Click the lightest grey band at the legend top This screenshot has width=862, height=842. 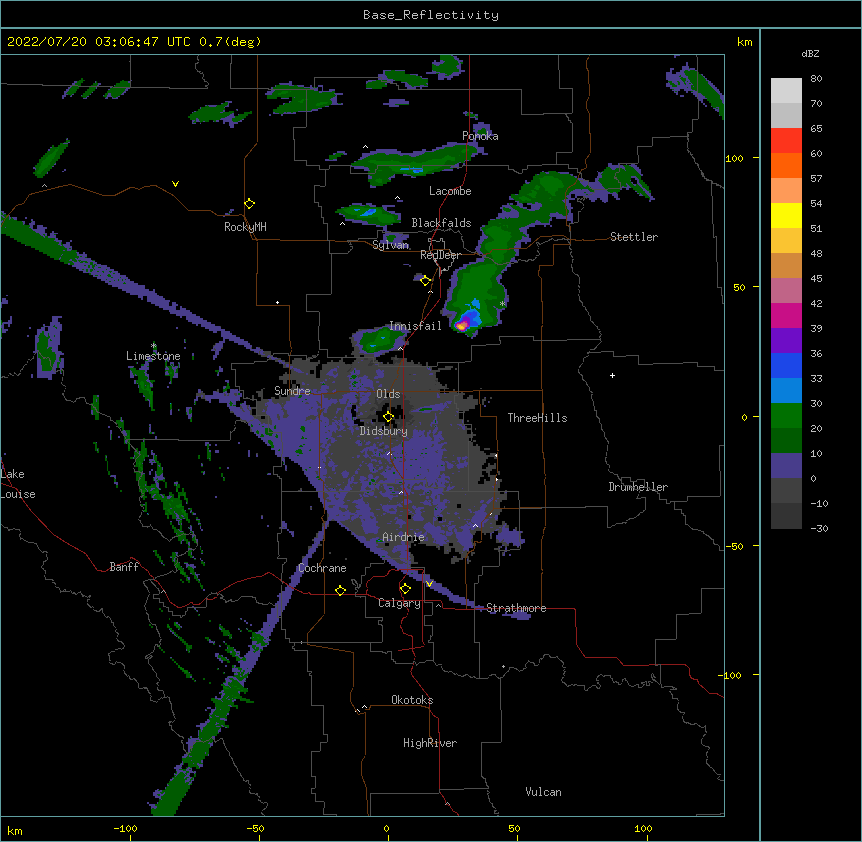[786, 91]
